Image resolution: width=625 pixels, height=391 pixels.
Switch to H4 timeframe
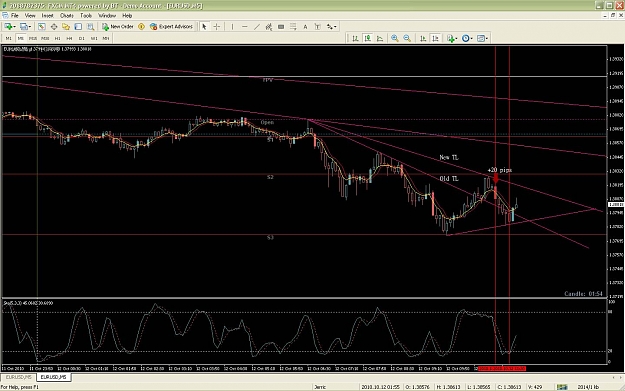click(x=69, y=38)
